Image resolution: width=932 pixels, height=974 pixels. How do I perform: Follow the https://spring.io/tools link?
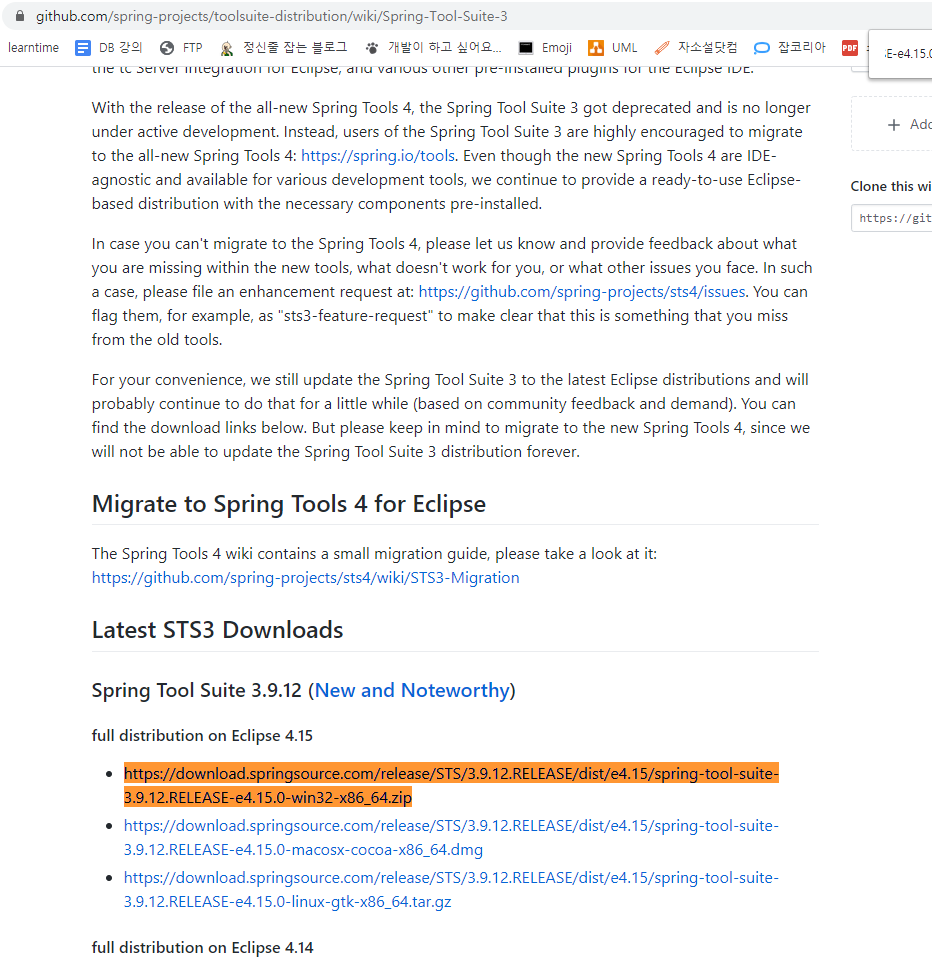pos(378,156)
